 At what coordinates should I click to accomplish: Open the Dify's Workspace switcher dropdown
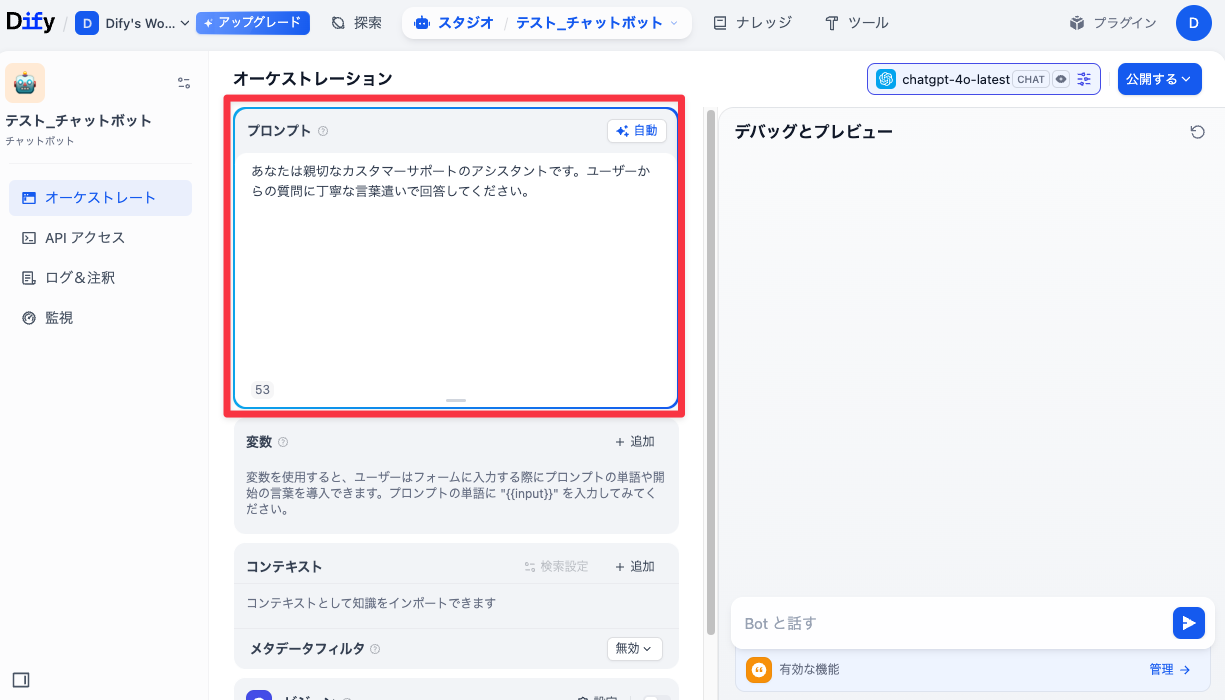coord(133,23)
